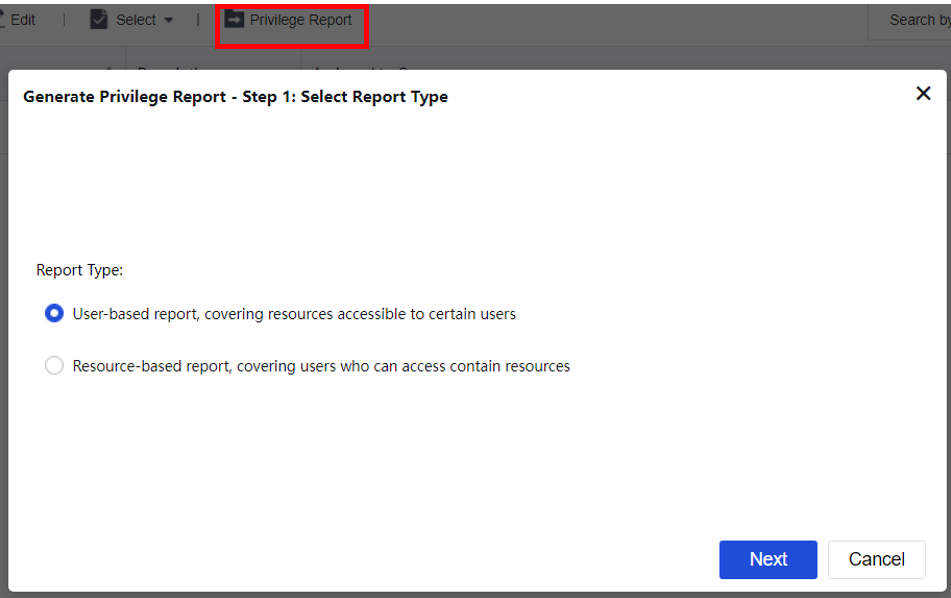Viewport: 951px width, 598px height.
Task: Click the Select checkmark icon in toolbar
Action: point(99,20)
